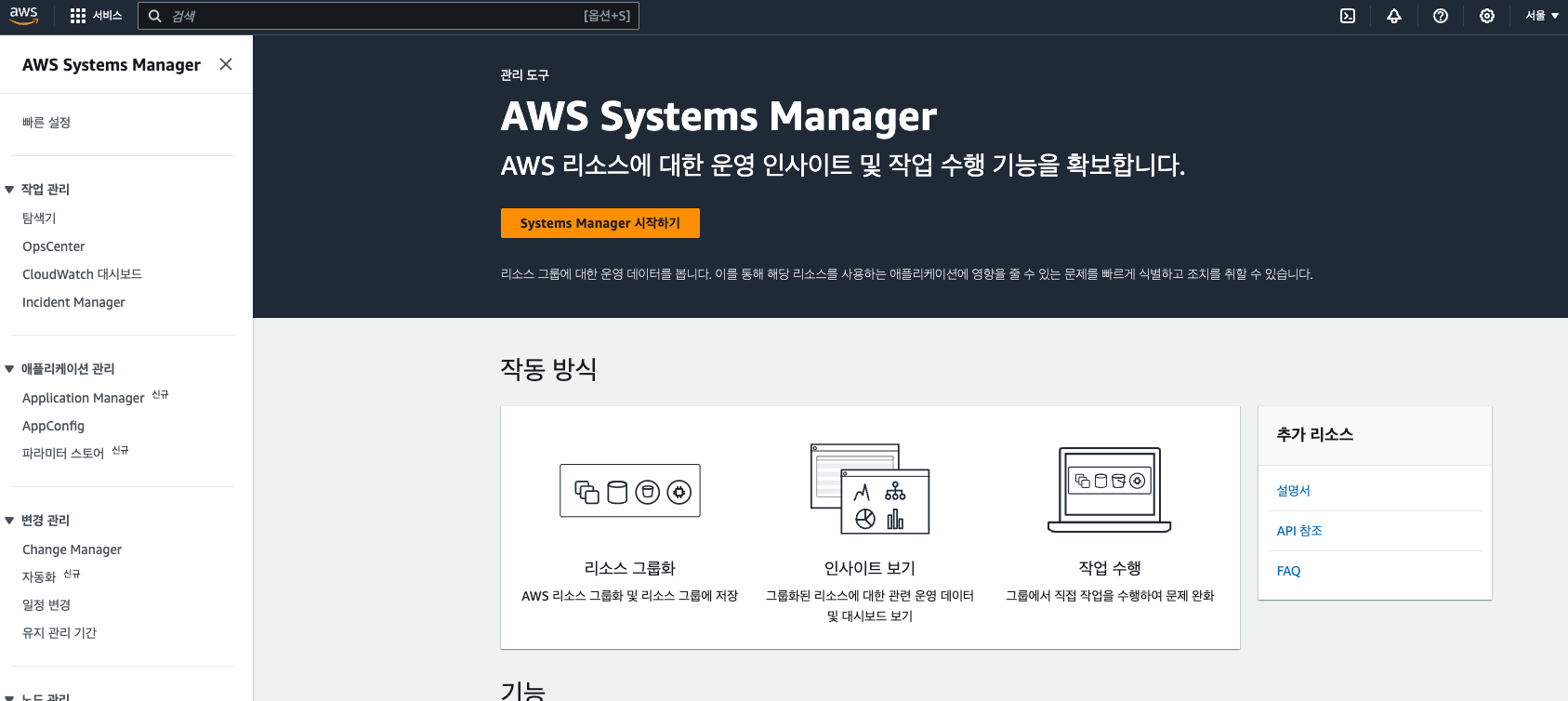The width and height of the screenshot is (1568, 701).
Task: Open the 설명서 documentation link
Action: tap(1293, 491)
